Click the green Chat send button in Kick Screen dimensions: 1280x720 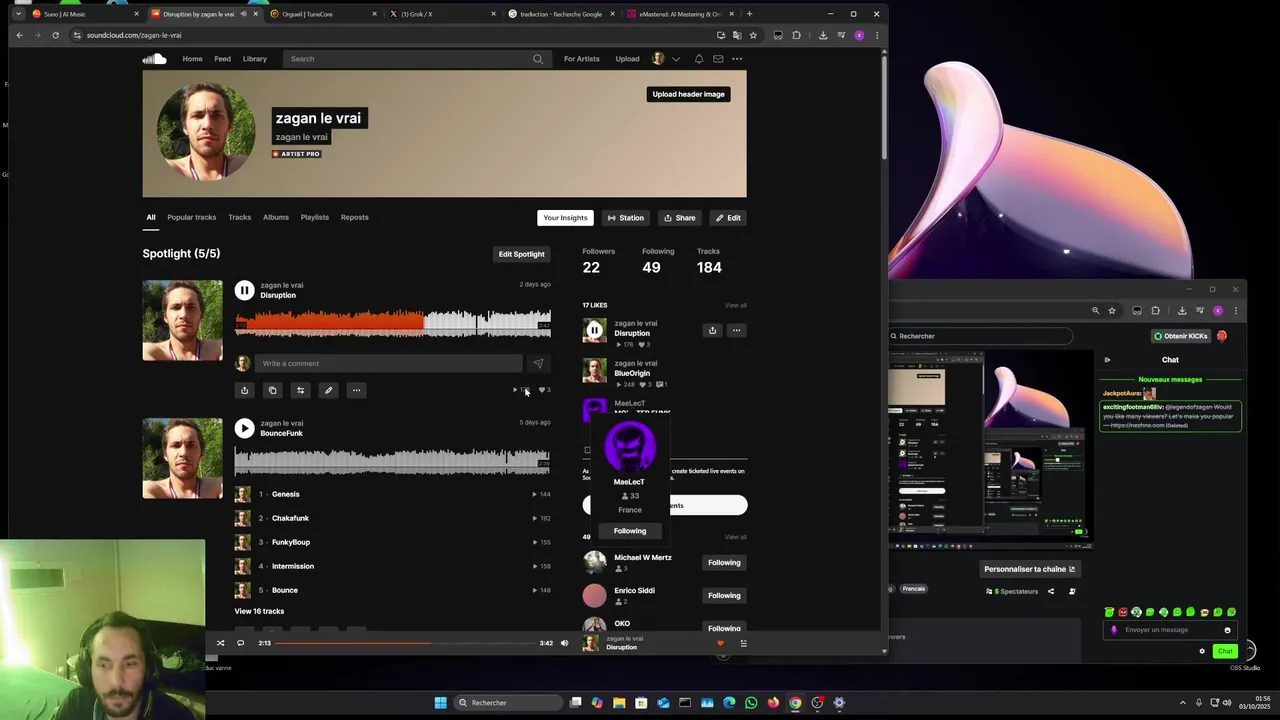click(1225, 651)
